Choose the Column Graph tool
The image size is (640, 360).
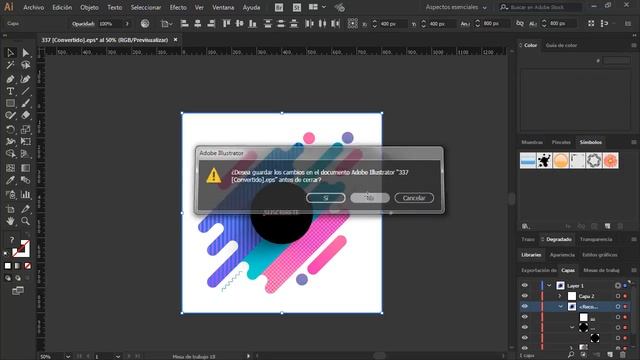pos(25,195)
